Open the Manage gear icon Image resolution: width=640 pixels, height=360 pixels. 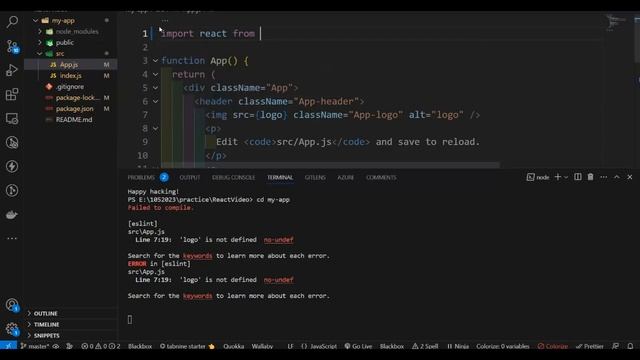click(x=12, y=329)
